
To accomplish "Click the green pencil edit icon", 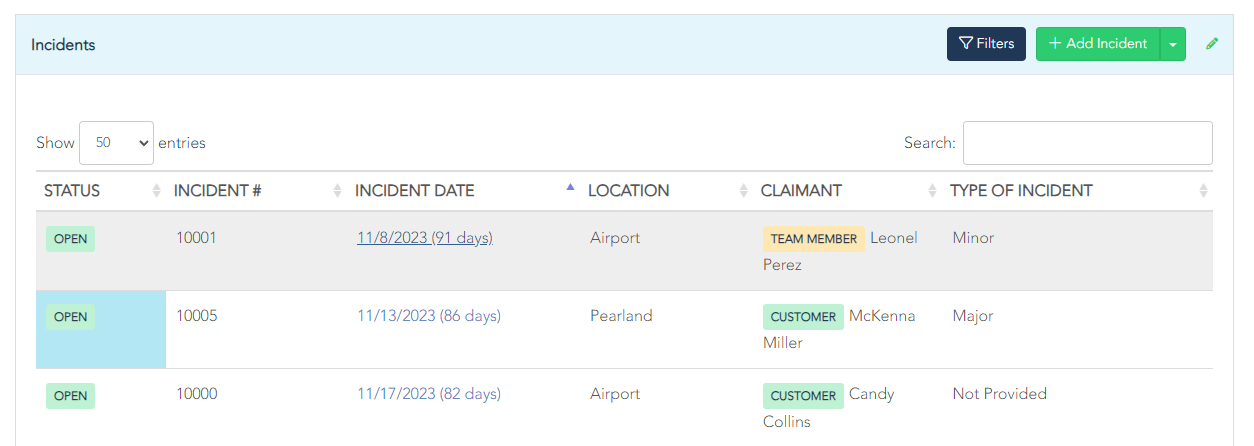I will [x=1212, y=44].
